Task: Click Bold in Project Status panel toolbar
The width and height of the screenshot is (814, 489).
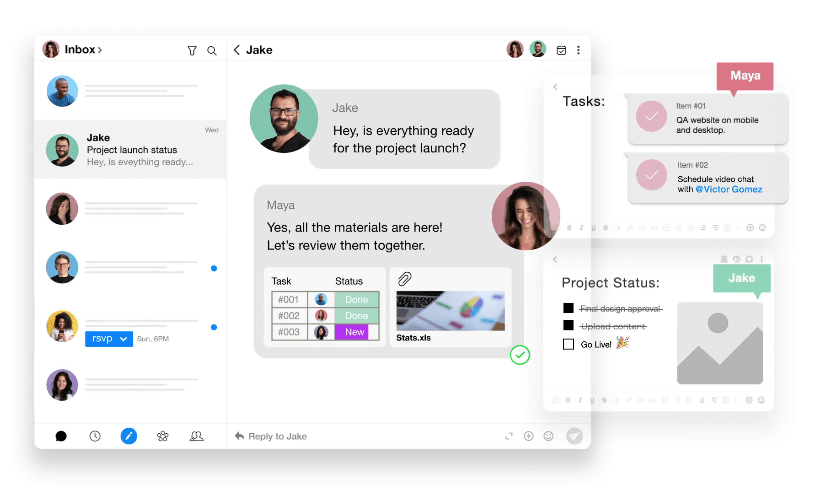Action: pyautogui.click(x=568, y=400)
